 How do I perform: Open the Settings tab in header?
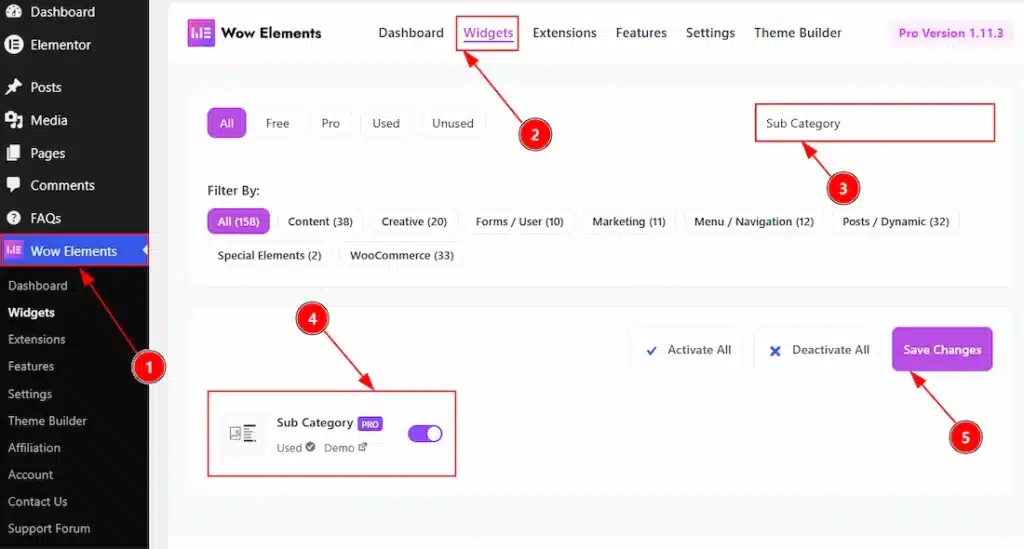710,33
